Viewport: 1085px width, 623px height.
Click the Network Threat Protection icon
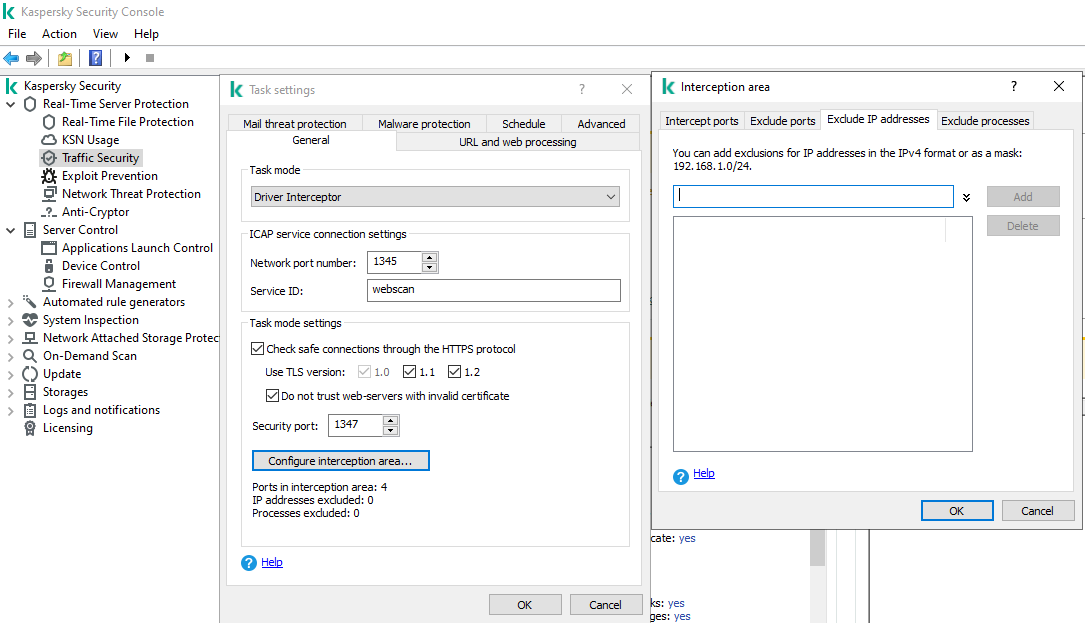pos(49,194)
